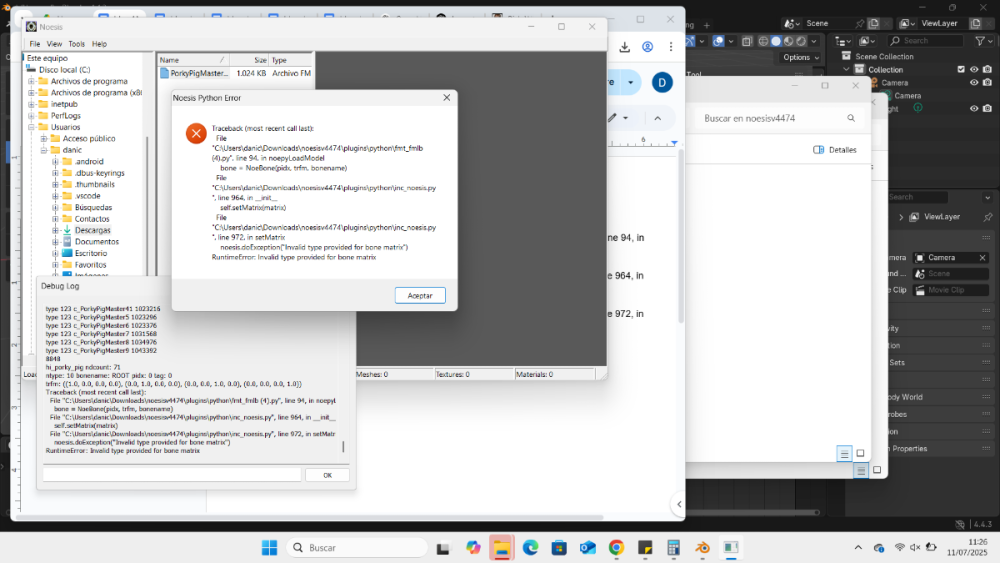This screenshot has width=1000, height=563.
Task: Click the Windows Start button
Action: pyautogui.click(x=269, y=548)
